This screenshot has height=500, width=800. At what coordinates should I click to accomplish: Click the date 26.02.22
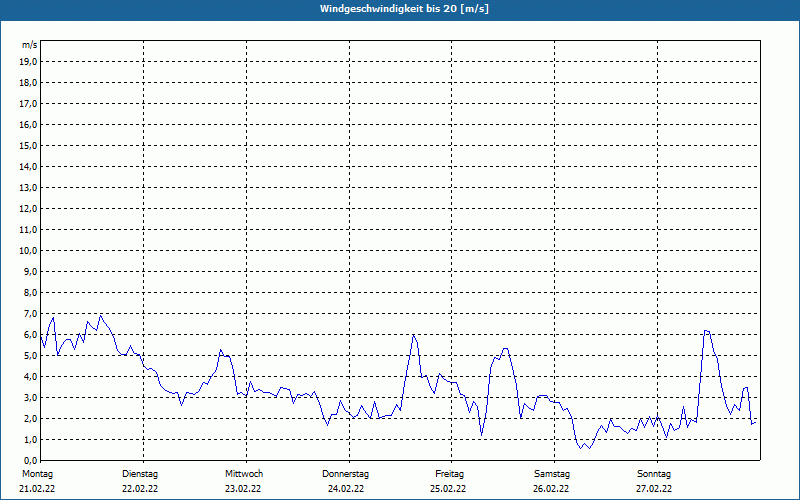[552, 489]
